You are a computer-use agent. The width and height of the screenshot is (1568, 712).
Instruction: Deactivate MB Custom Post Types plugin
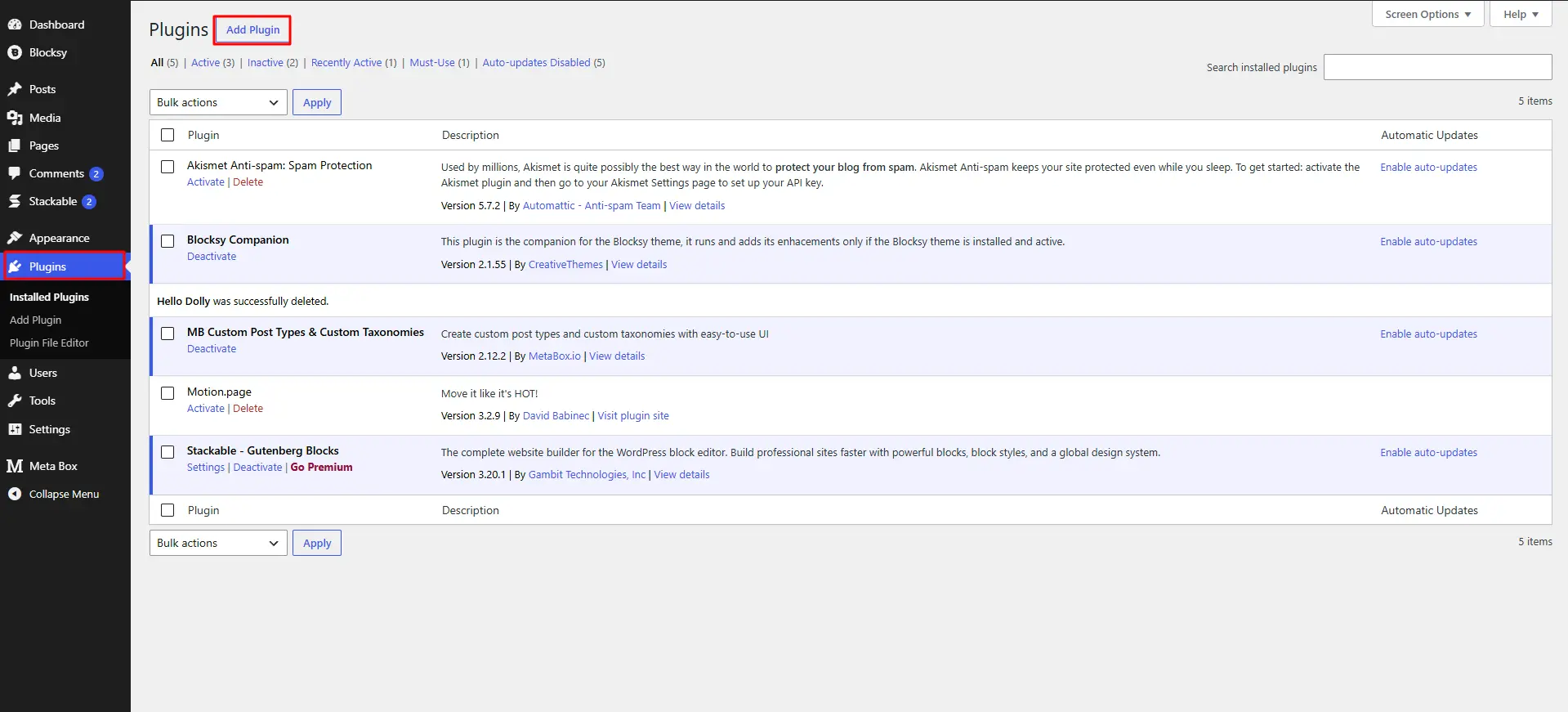coord(212,349)
